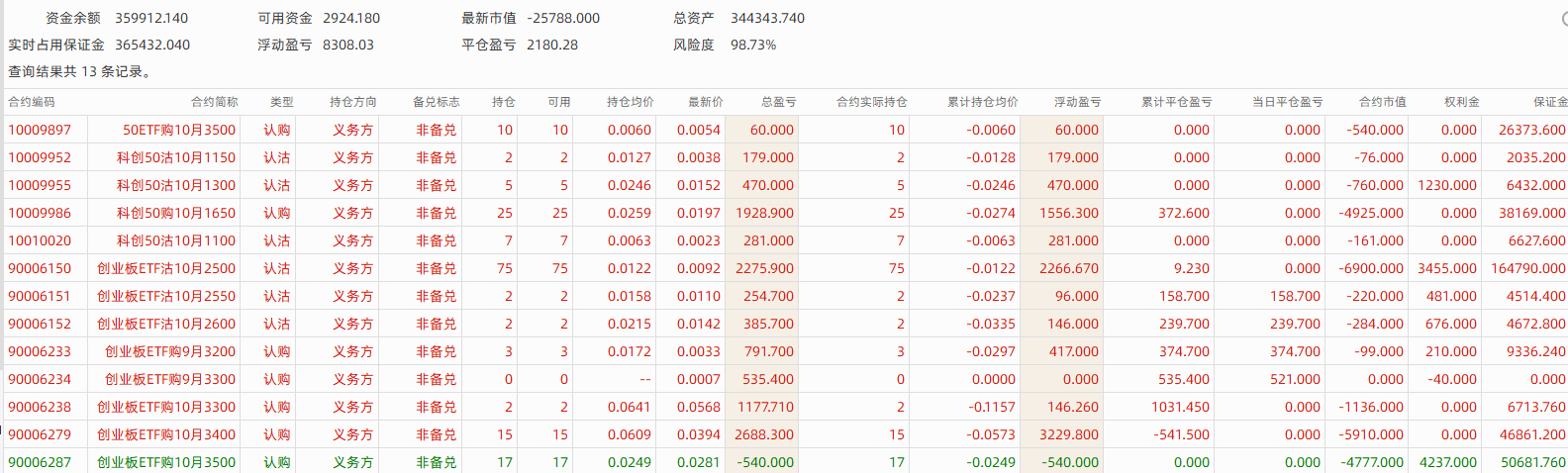Click the 权利金 column header

pyautogui.click(x=1461, y=102)
